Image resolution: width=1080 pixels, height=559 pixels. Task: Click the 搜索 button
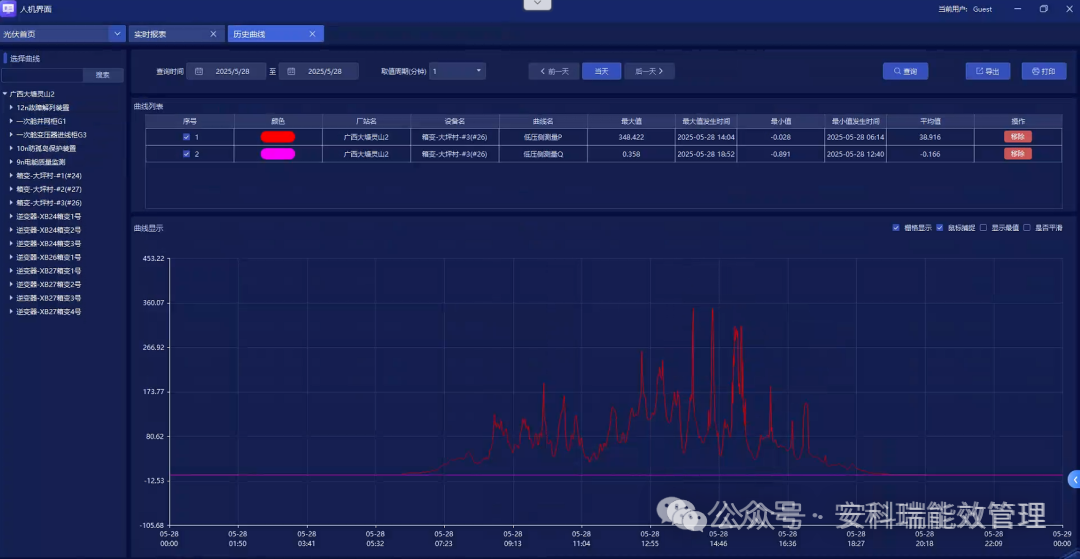tap(103, 75)
